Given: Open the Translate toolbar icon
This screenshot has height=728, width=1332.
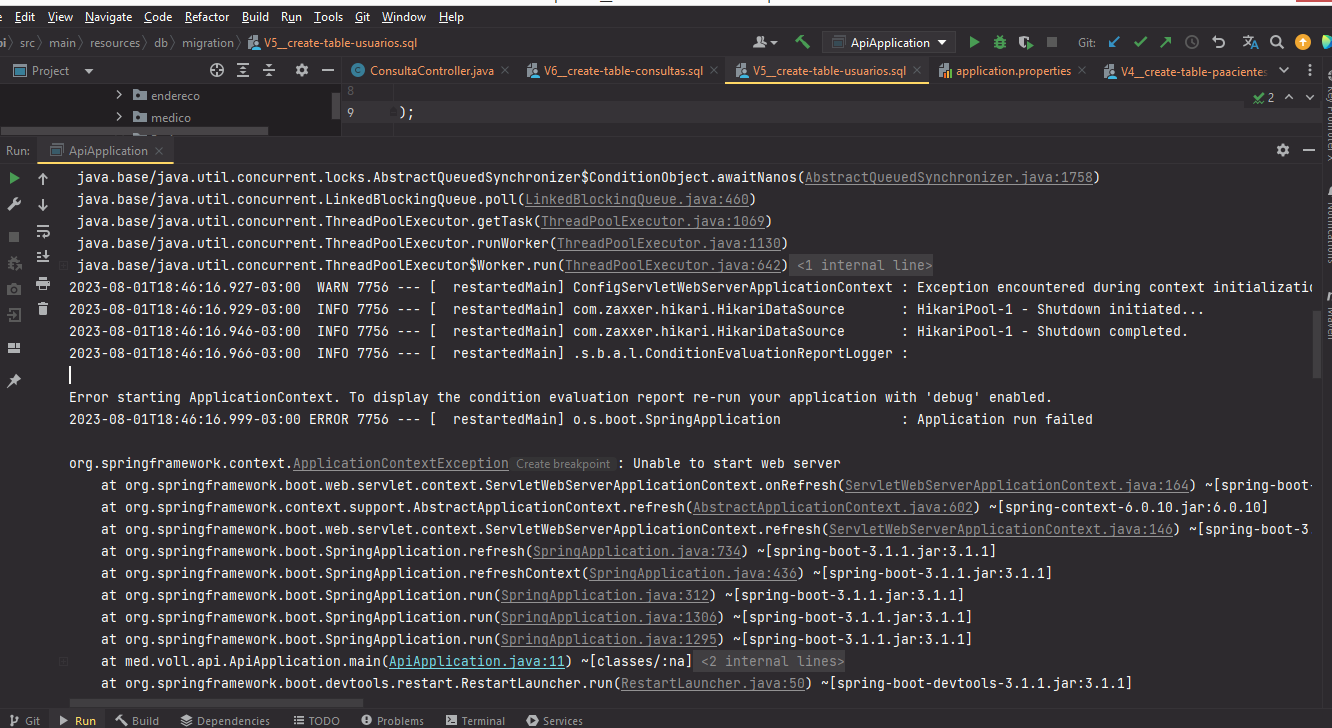Looking at the screenshot, I should coord(1250,43).
